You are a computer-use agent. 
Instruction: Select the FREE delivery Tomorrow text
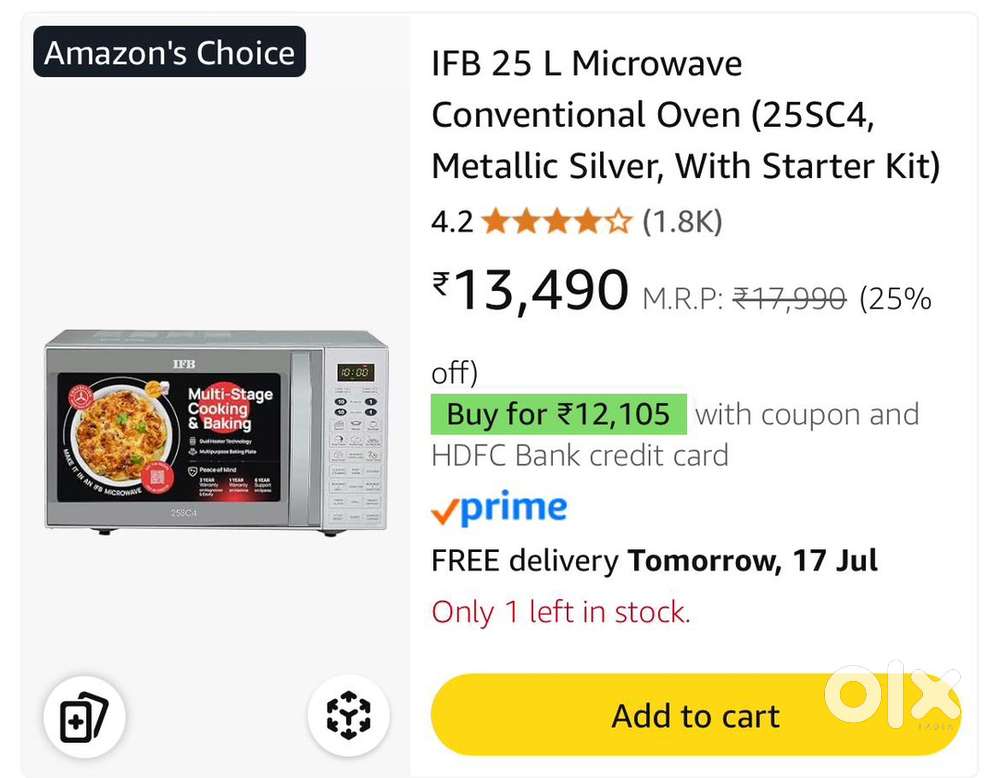click(654, 560)
